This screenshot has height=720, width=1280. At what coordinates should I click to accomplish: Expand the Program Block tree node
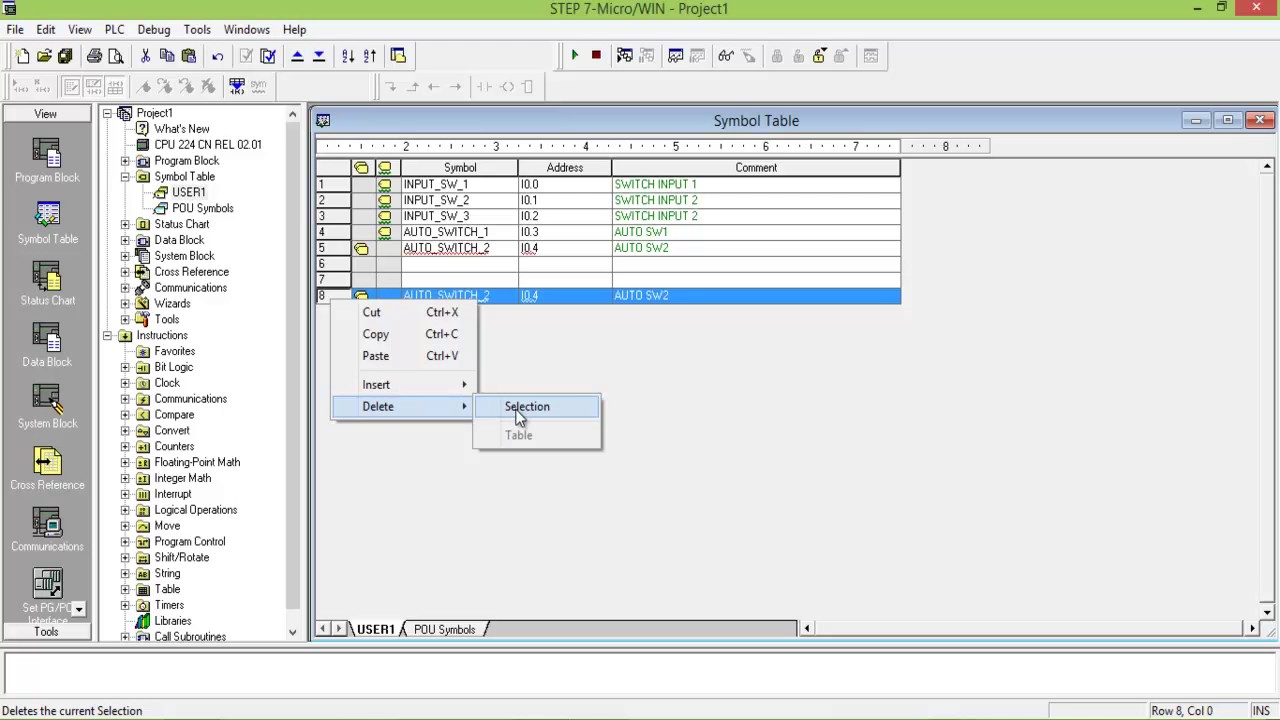[x=125, y=161]
